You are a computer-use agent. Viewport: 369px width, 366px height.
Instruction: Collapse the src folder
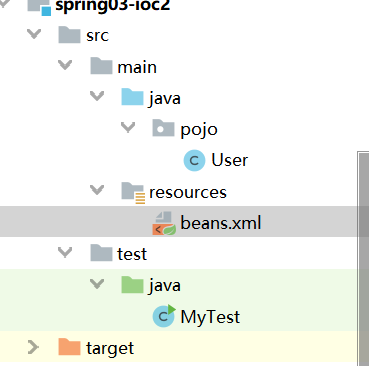[34, 34]
